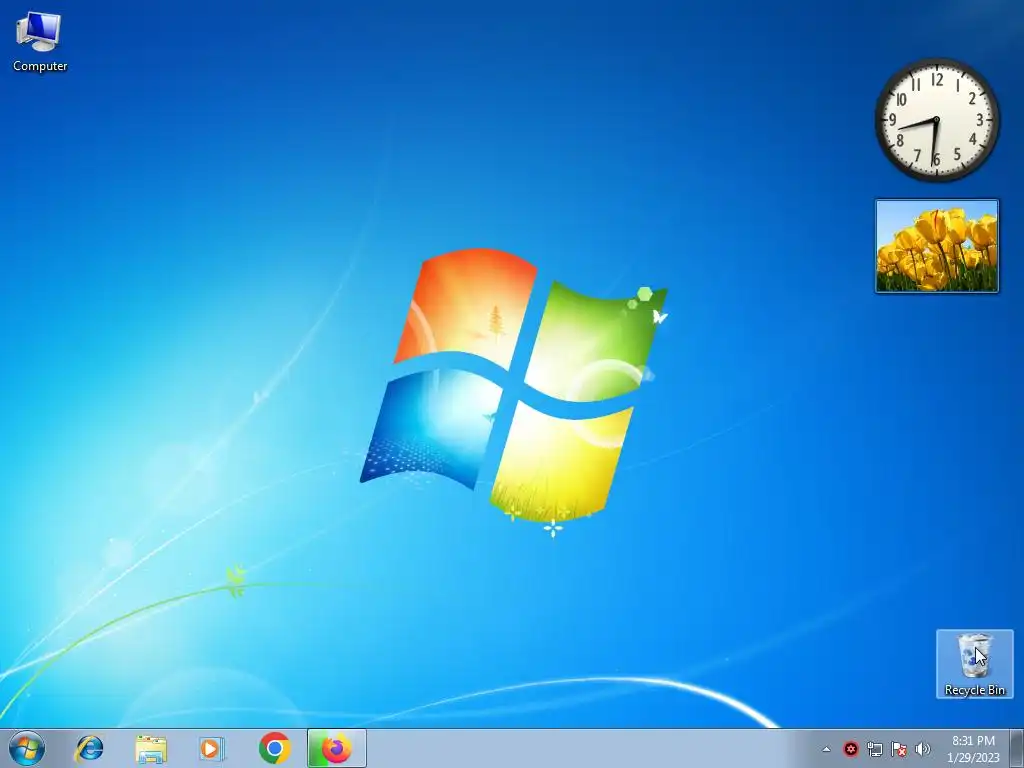The width and height of the screenshot is (1024, 768).
Task: Open the network status tray icon
Action: [874, 749]
